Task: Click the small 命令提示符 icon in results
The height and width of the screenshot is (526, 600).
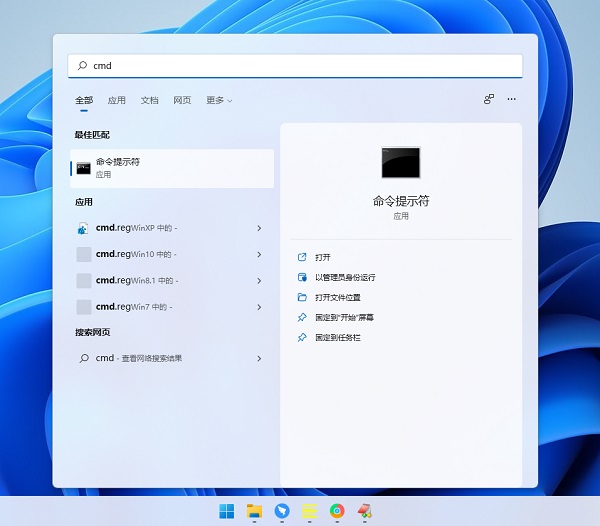Action: (x=83, y=168)
